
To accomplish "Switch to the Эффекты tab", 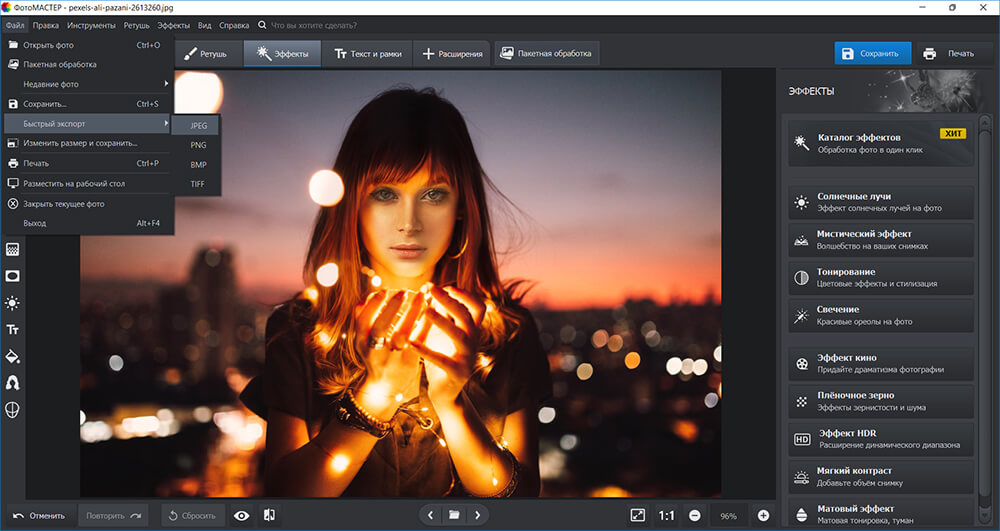I will pos(283,54).
